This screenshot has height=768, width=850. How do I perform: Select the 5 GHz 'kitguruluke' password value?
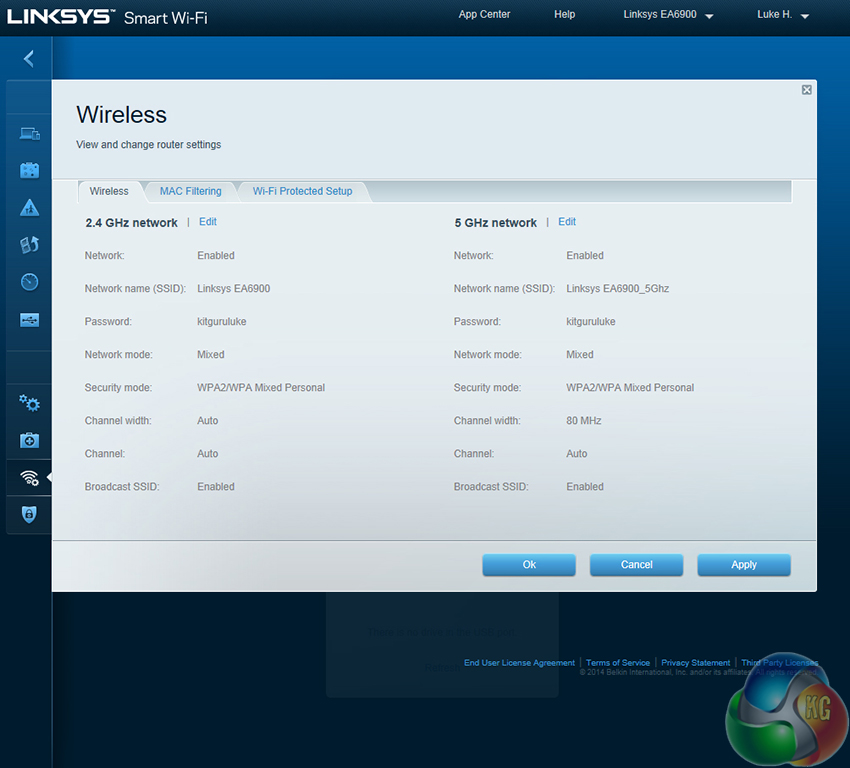tap(591, 321)
